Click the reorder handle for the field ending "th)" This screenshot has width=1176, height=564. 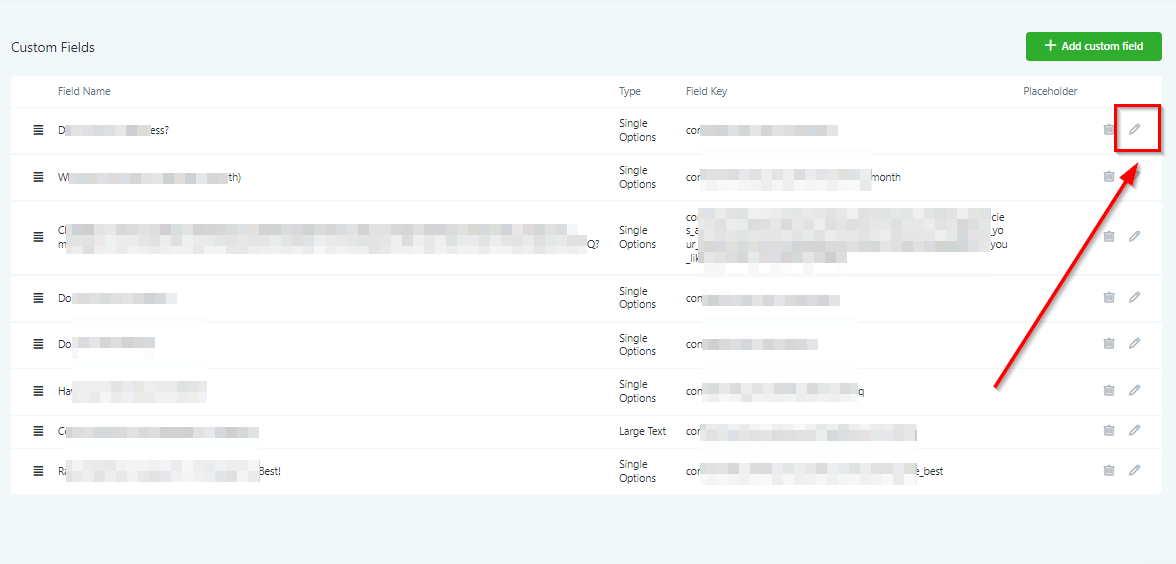click(38, 177)
